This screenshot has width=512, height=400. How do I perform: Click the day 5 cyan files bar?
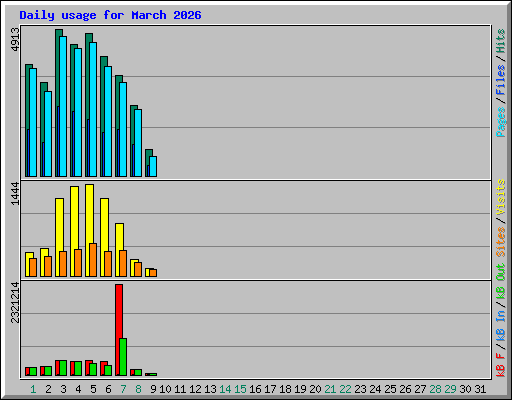(x=93, y=109)
